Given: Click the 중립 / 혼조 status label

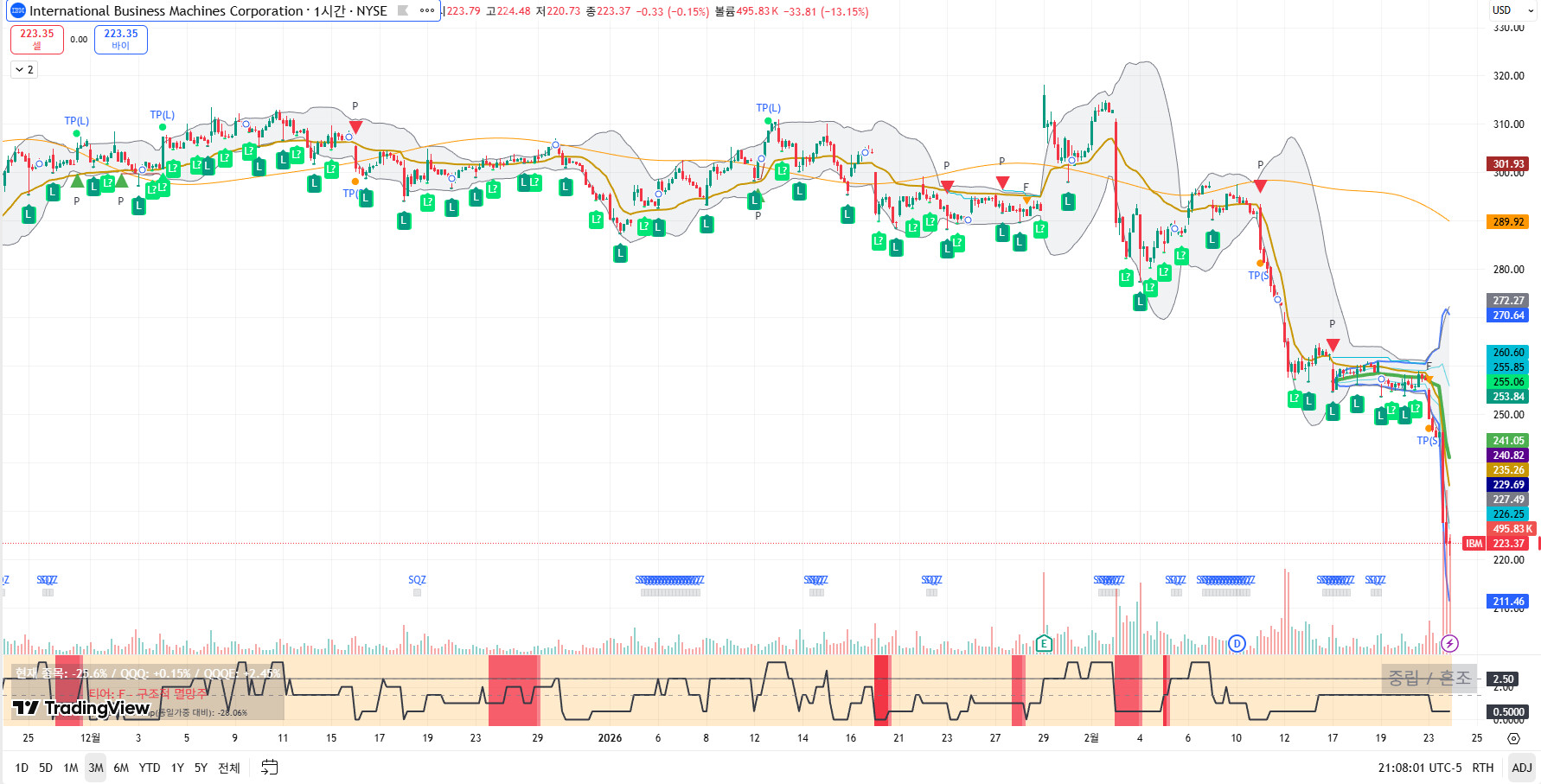Looking at the screenshot, I should coord(1429,679).
